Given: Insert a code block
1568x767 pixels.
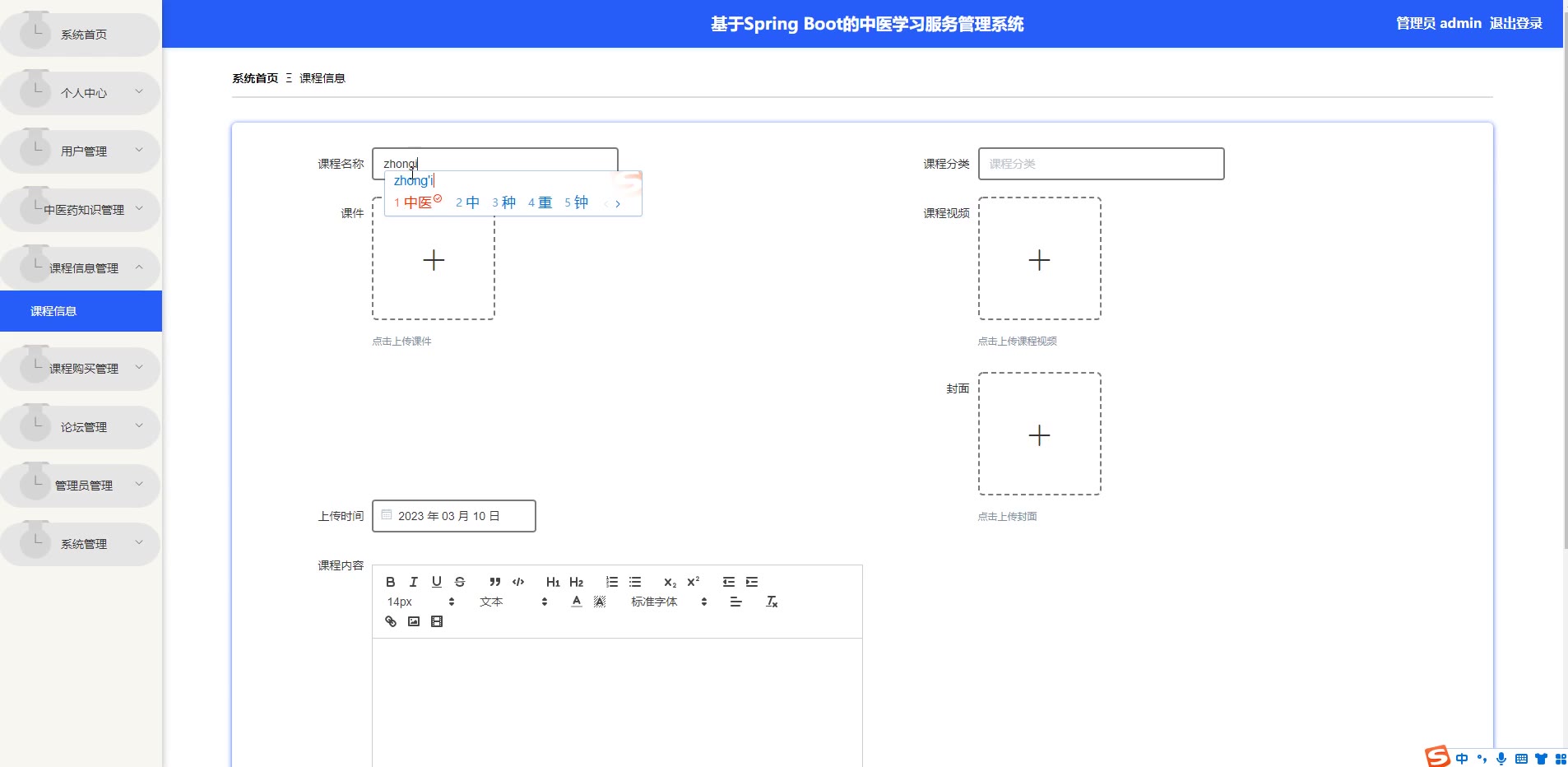Looking at the screenshot, I should point(518,582).
